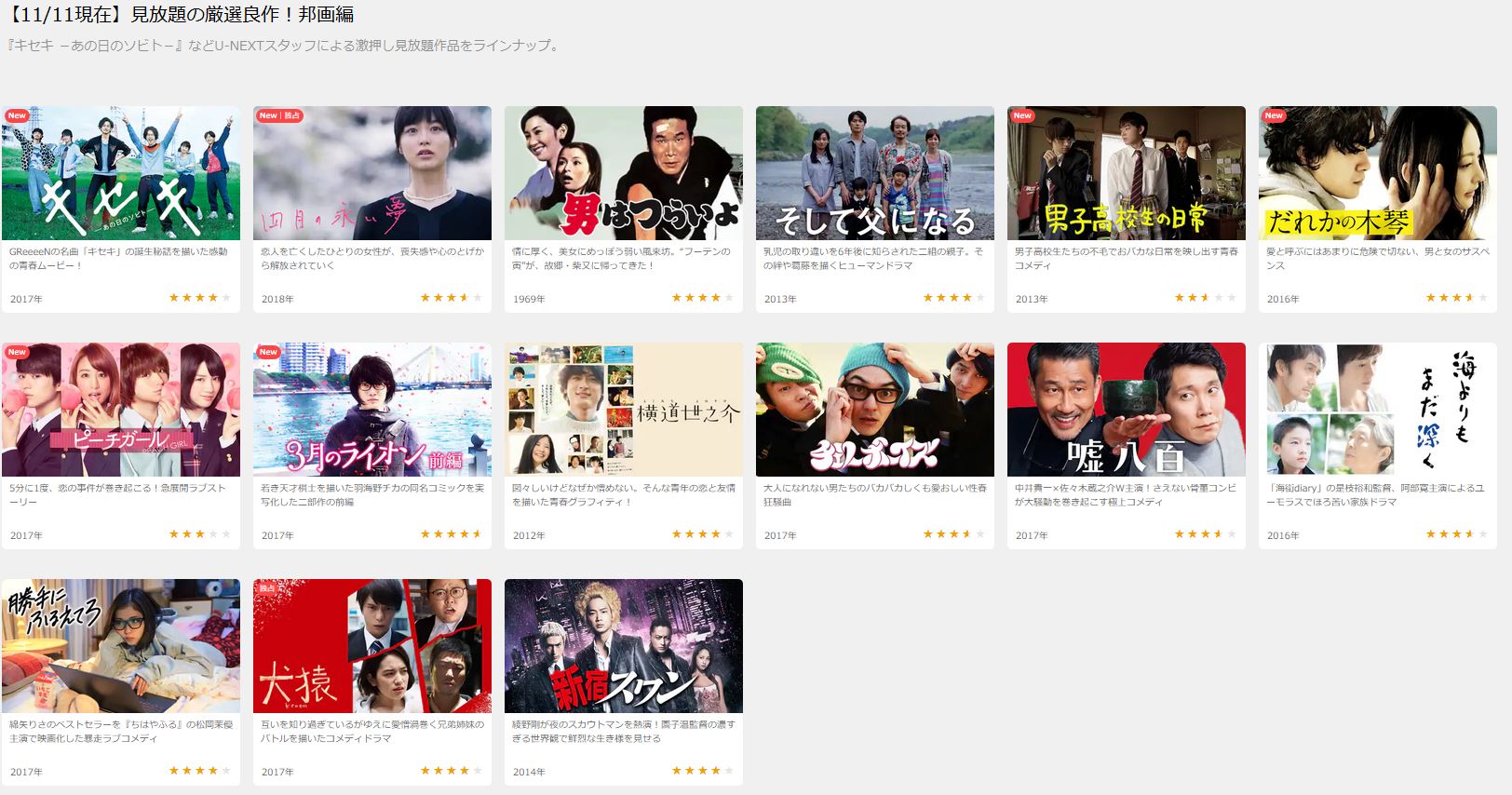Click the description starting GReeeeNの名曲「キセキ」
The height and width of the screenshot is (795, 1512).
click(118, 258)
